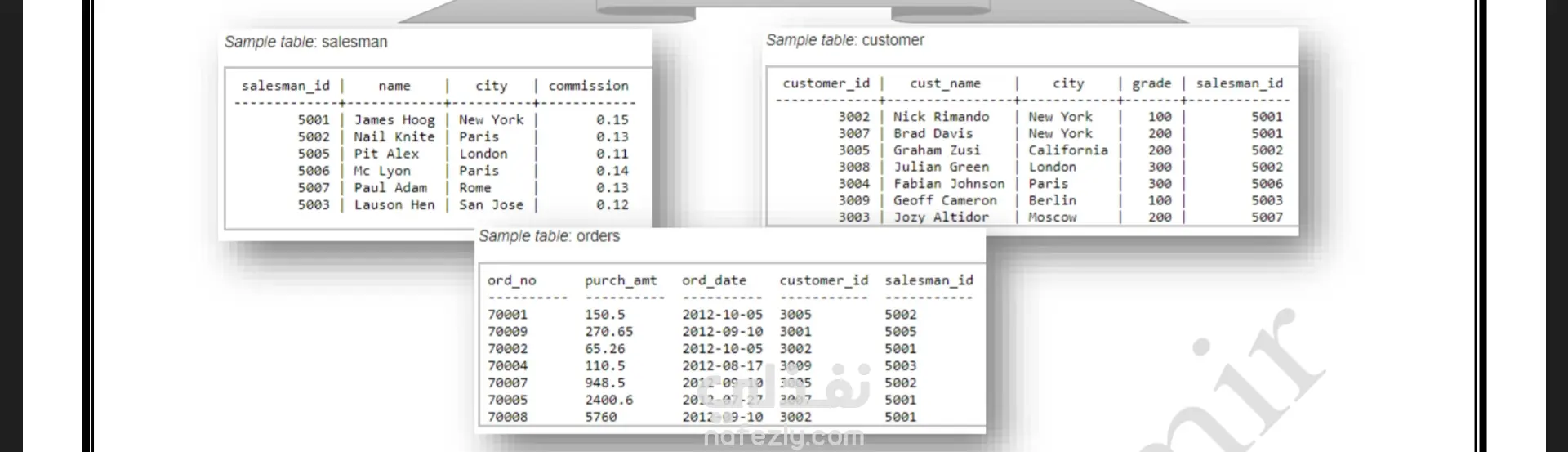Click the 'Sample table: salesman' title
The width and height of the screenshot is (1568, 452).
click(x=305, y=42)
